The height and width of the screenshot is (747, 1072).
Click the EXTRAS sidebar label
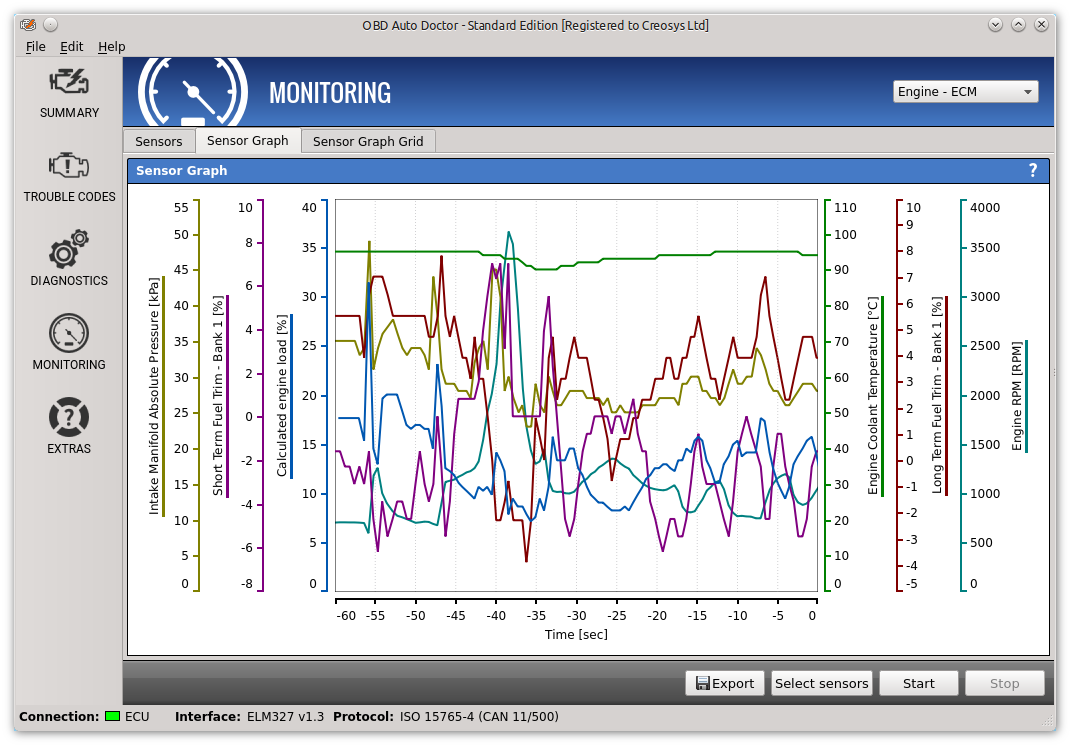click(x=69, y=449)
